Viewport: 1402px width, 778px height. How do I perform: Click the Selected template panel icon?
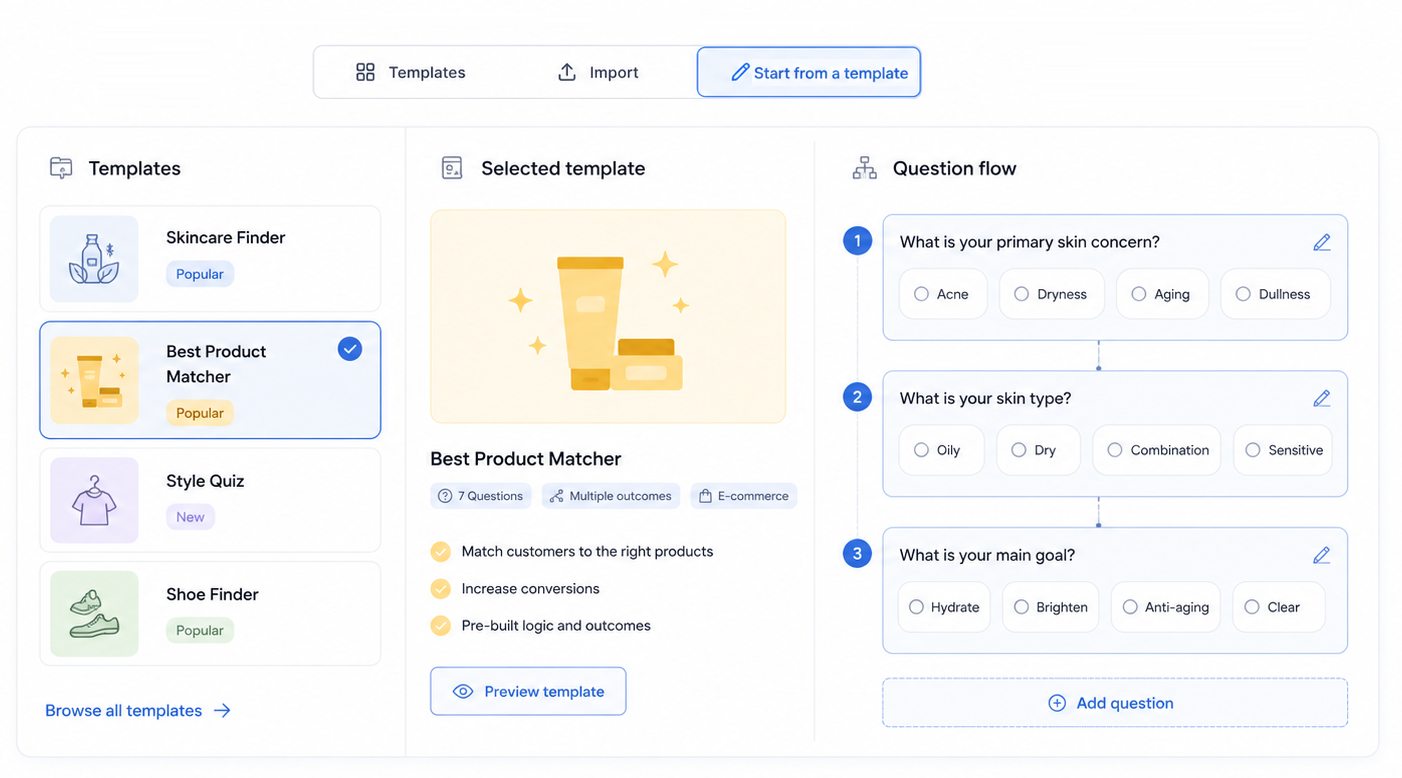(452, 168)
